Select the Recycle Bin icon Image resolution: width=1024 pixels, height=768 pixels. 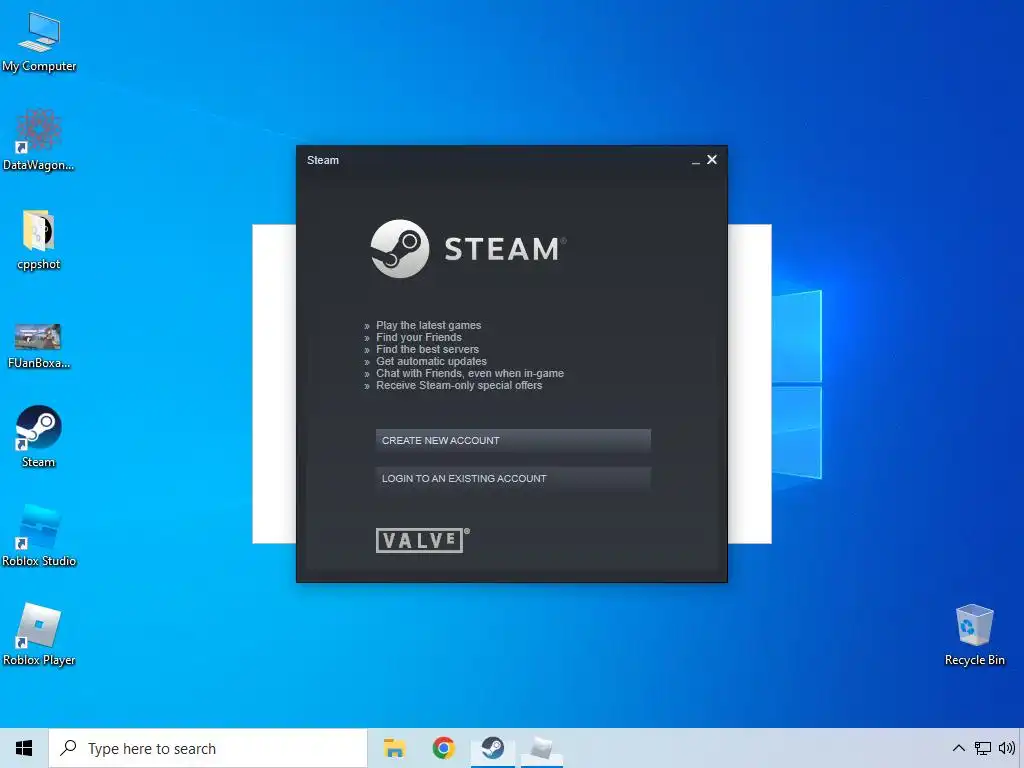(974, 634)
